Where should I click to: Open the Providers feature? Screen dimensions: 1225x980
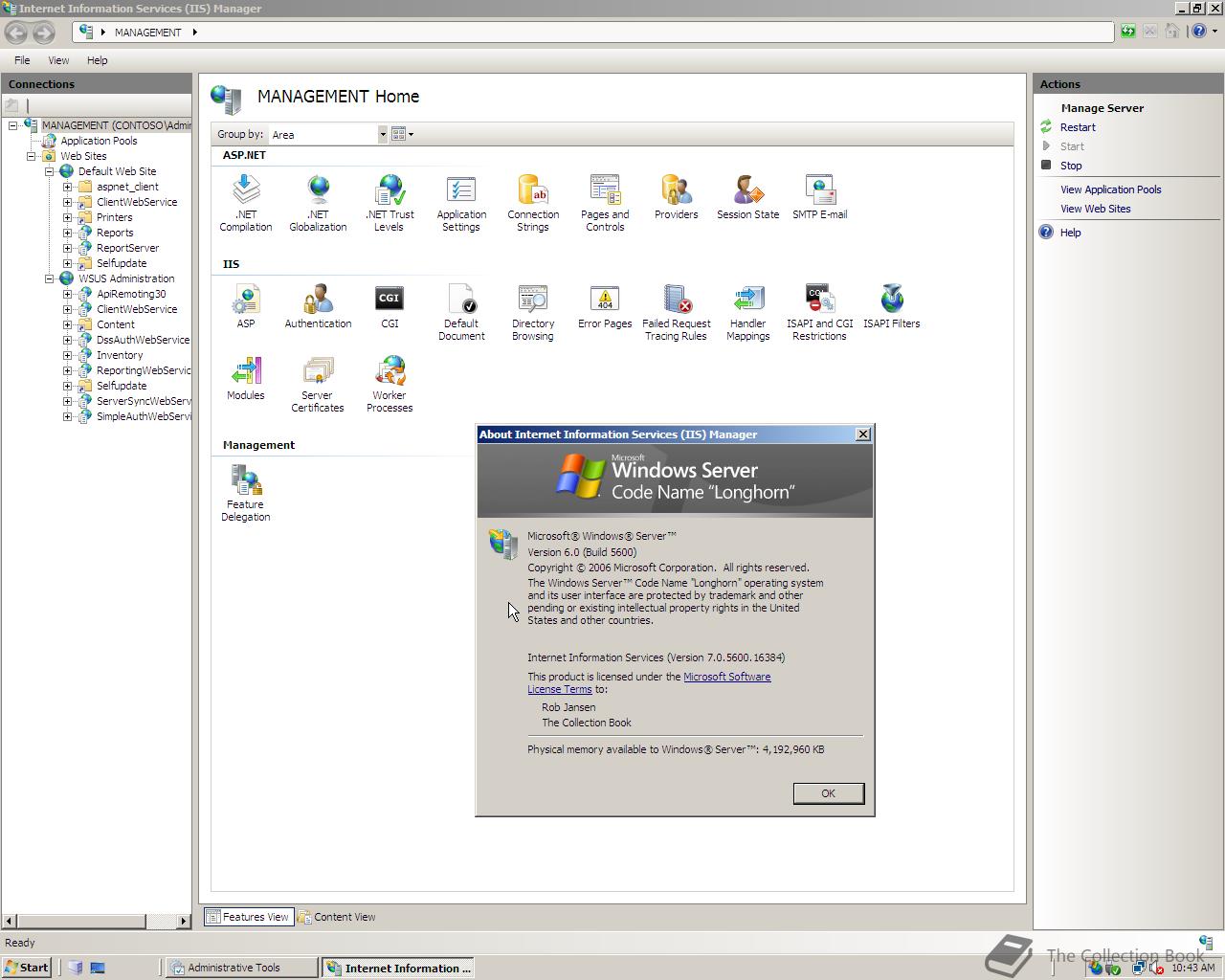677,196
